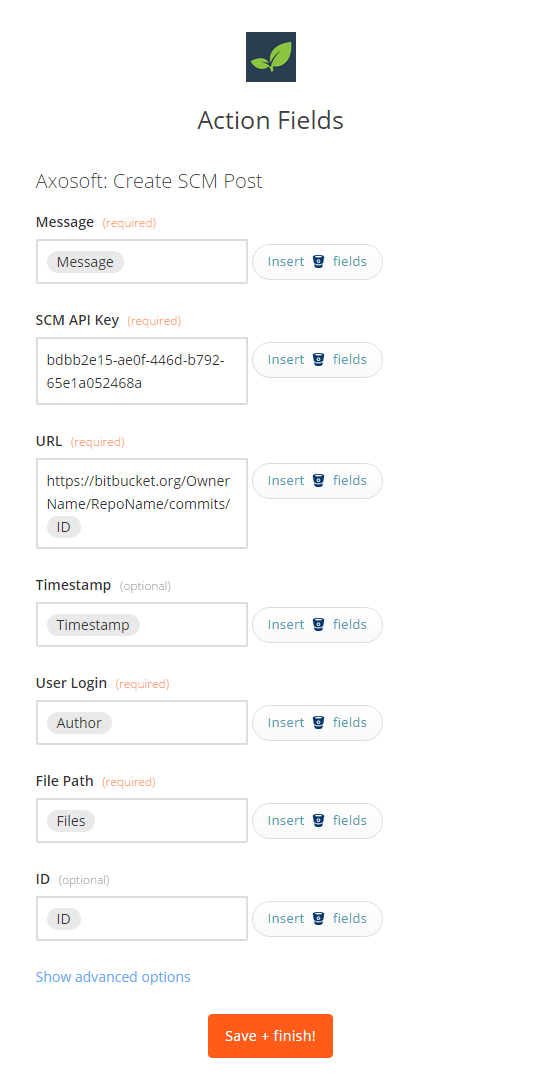The height and width of the screenshot is (1089, 542).
Task: Click the Axosoft green leaf logo
Action: pos(270,57)
